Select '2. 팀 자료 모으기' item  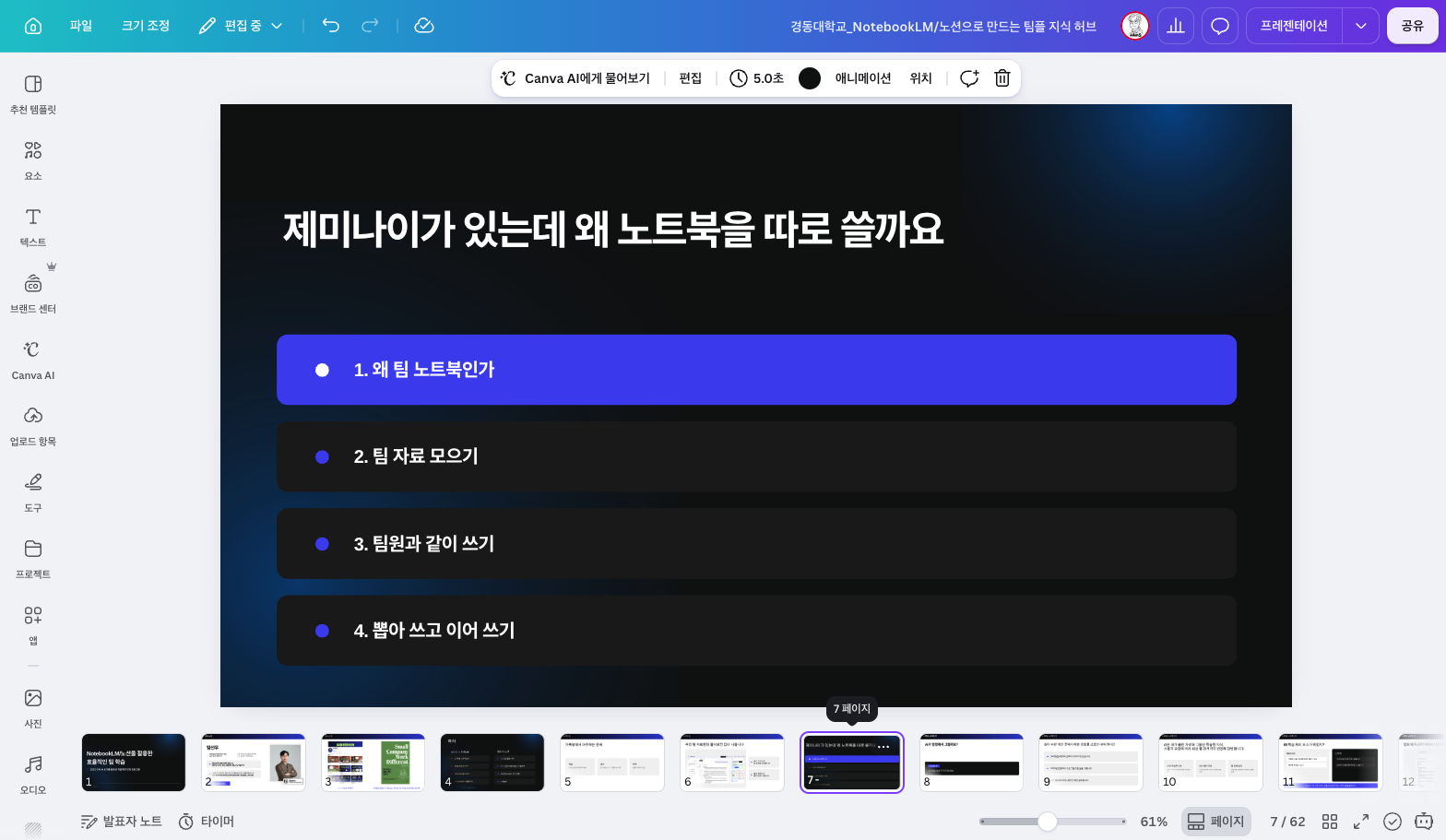[x=756, y=456]
